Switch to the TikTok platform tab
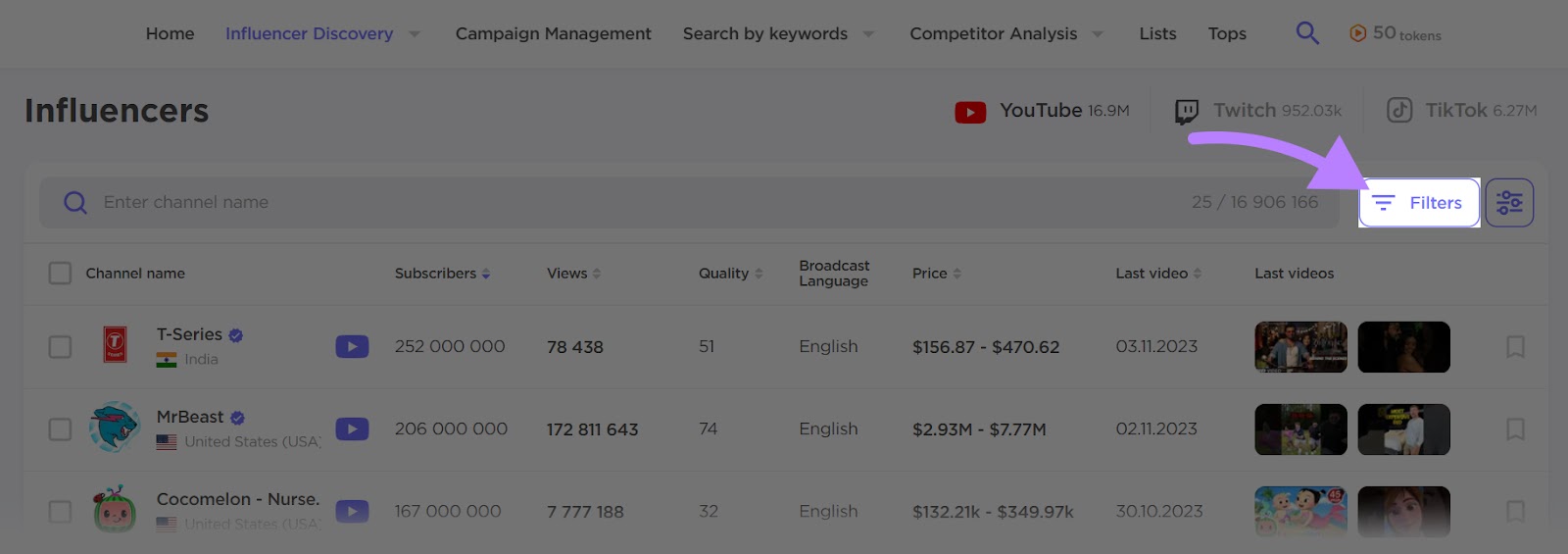 pyautogui.click(x=1461, y=110)
